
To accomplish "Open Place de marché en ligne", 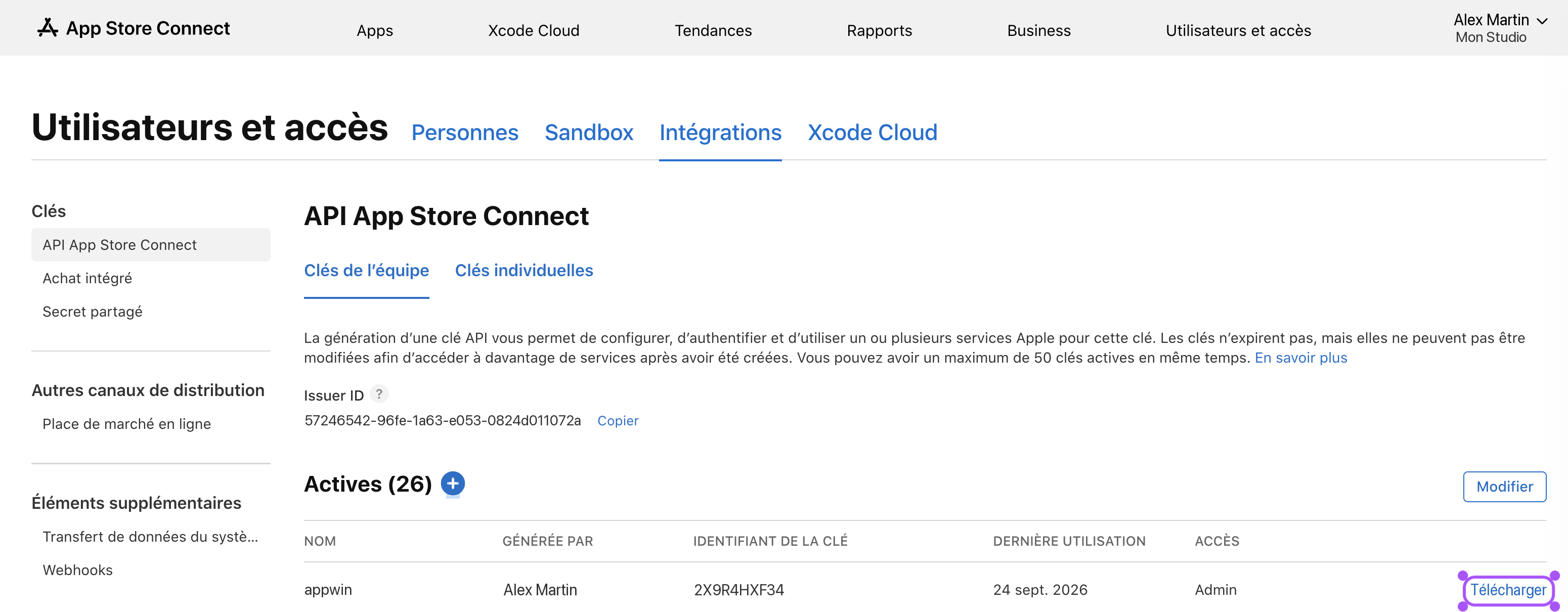I will click(x=126, y=424).
